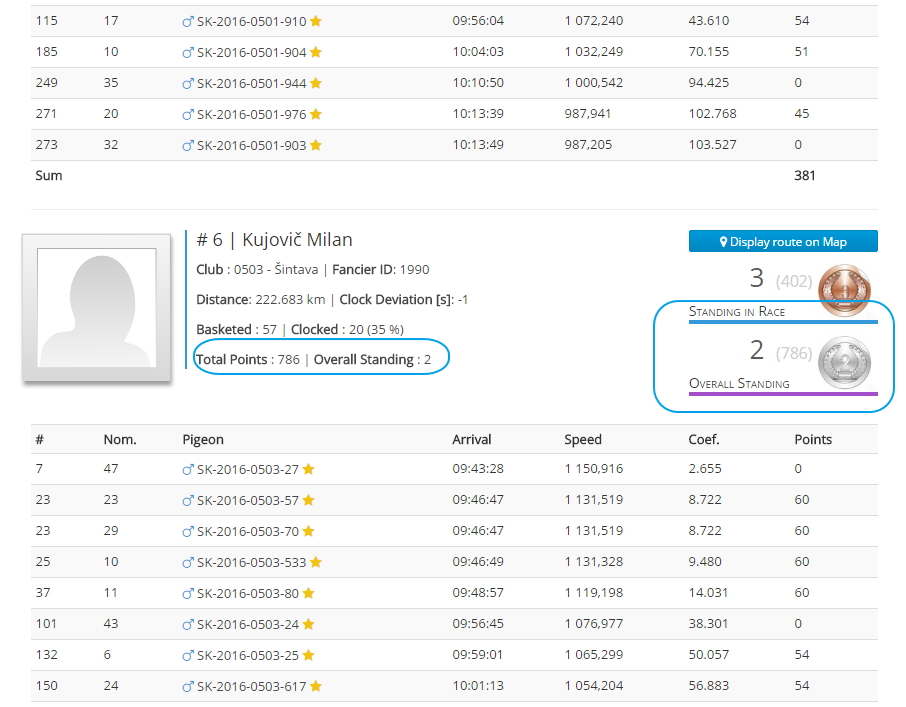This screenshot has width=906, height=707.
Task: Click the male symbol before SK-2016-0501-903
Action: click(188, 145)
